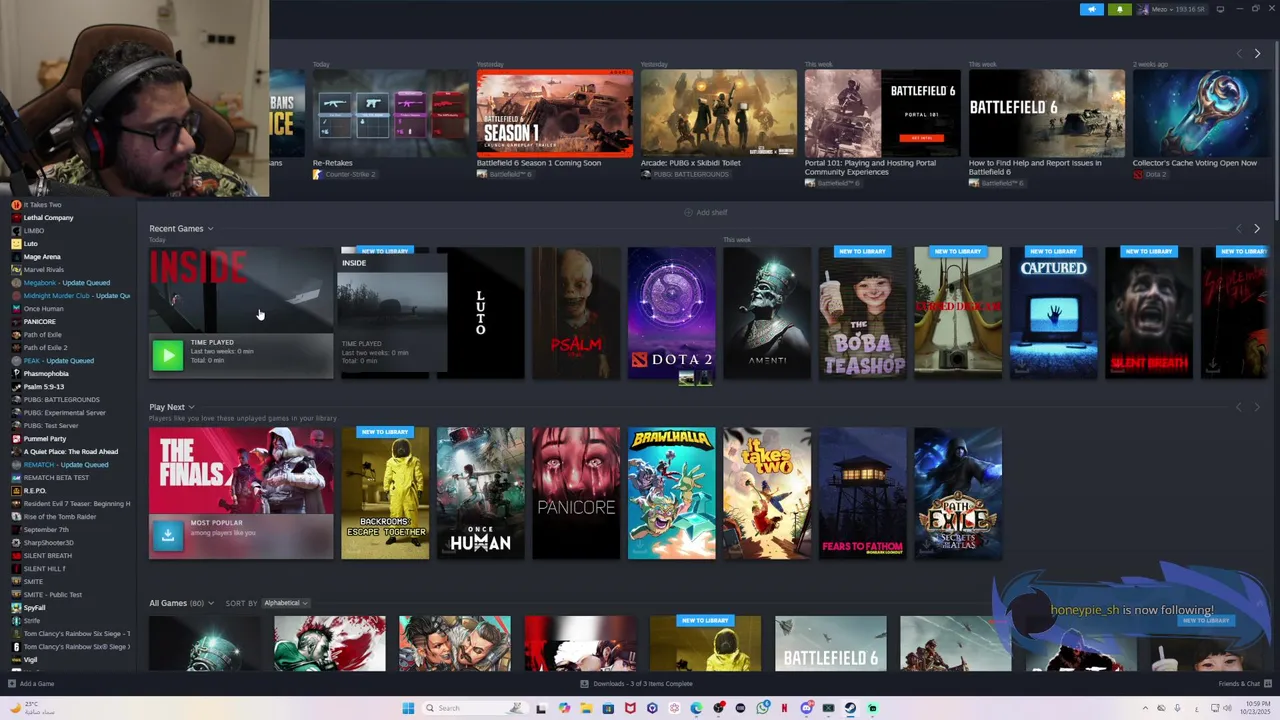The image size is (1280, 720).
Task: Open Microsoft Edge from the taskbar
Action: click(x=696, y=708)
